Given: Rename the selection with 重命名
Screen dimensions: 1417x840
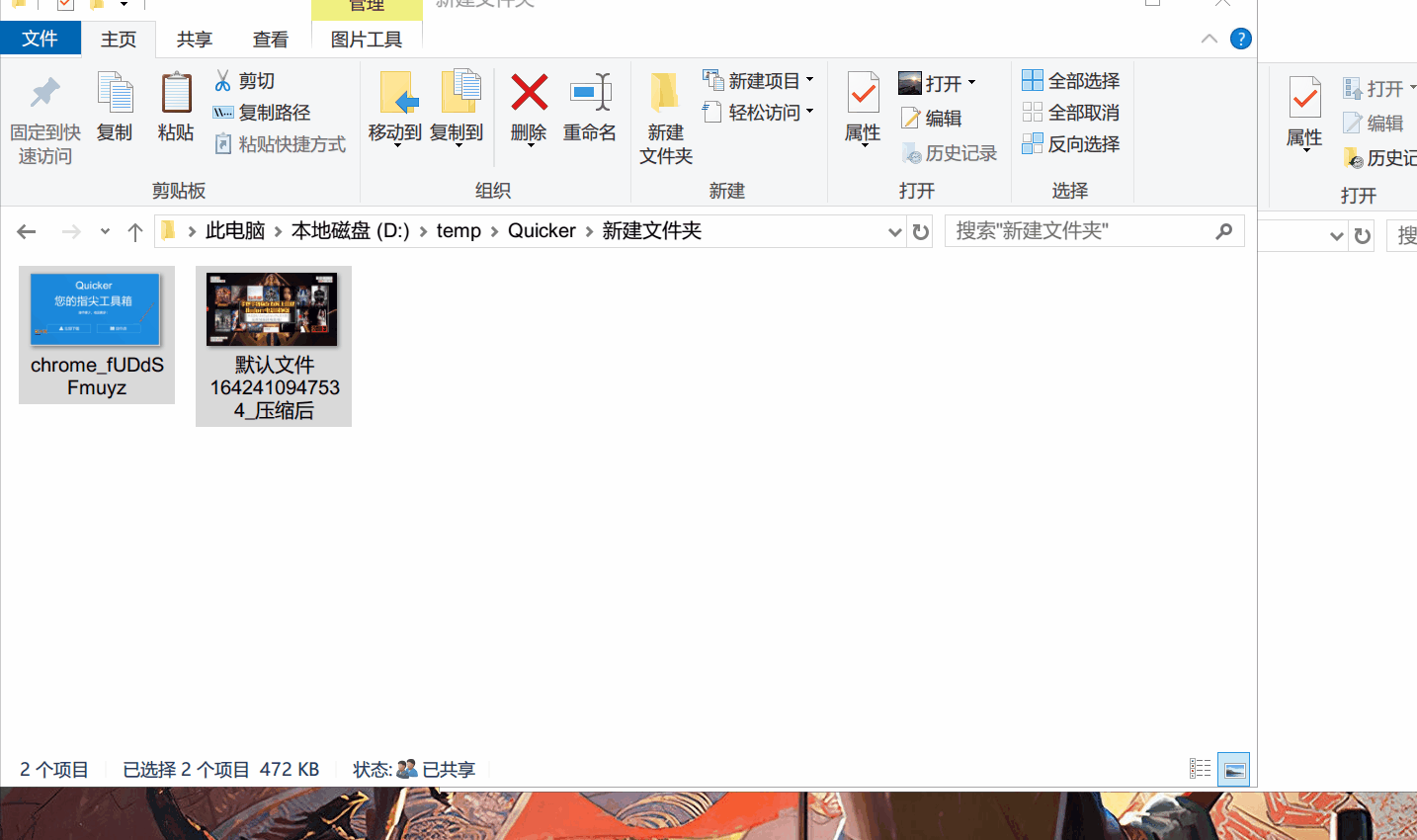Looking at the screenshot, I should click(590, 107).
